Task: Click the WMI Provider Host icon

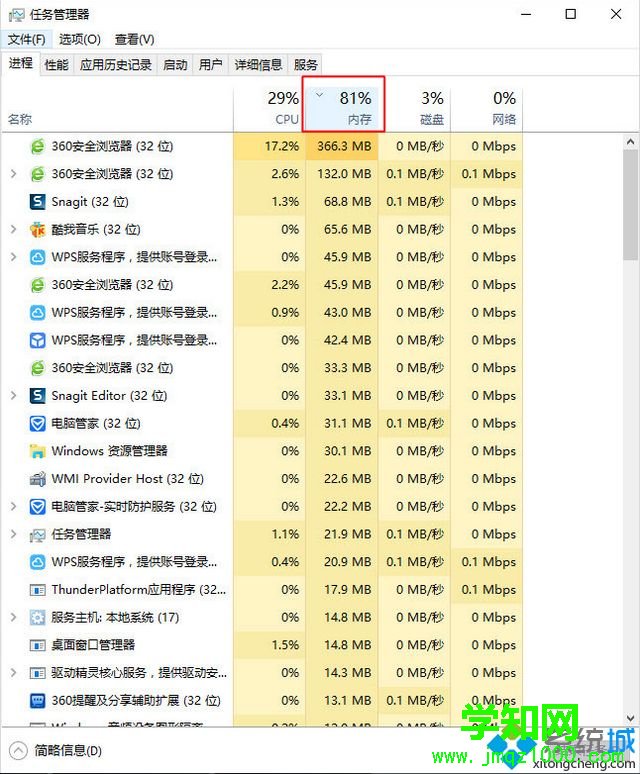Action: point(38,478)
